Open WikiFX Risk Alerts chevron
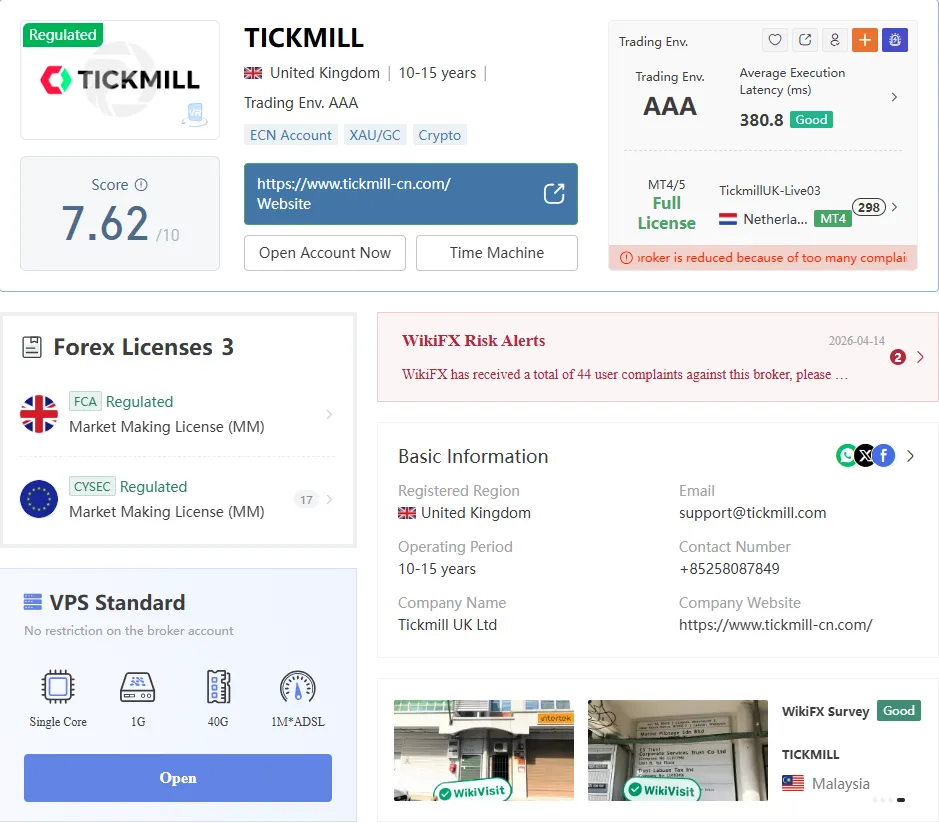Screen dimensions: 939x823 click(x=920, y=357)
